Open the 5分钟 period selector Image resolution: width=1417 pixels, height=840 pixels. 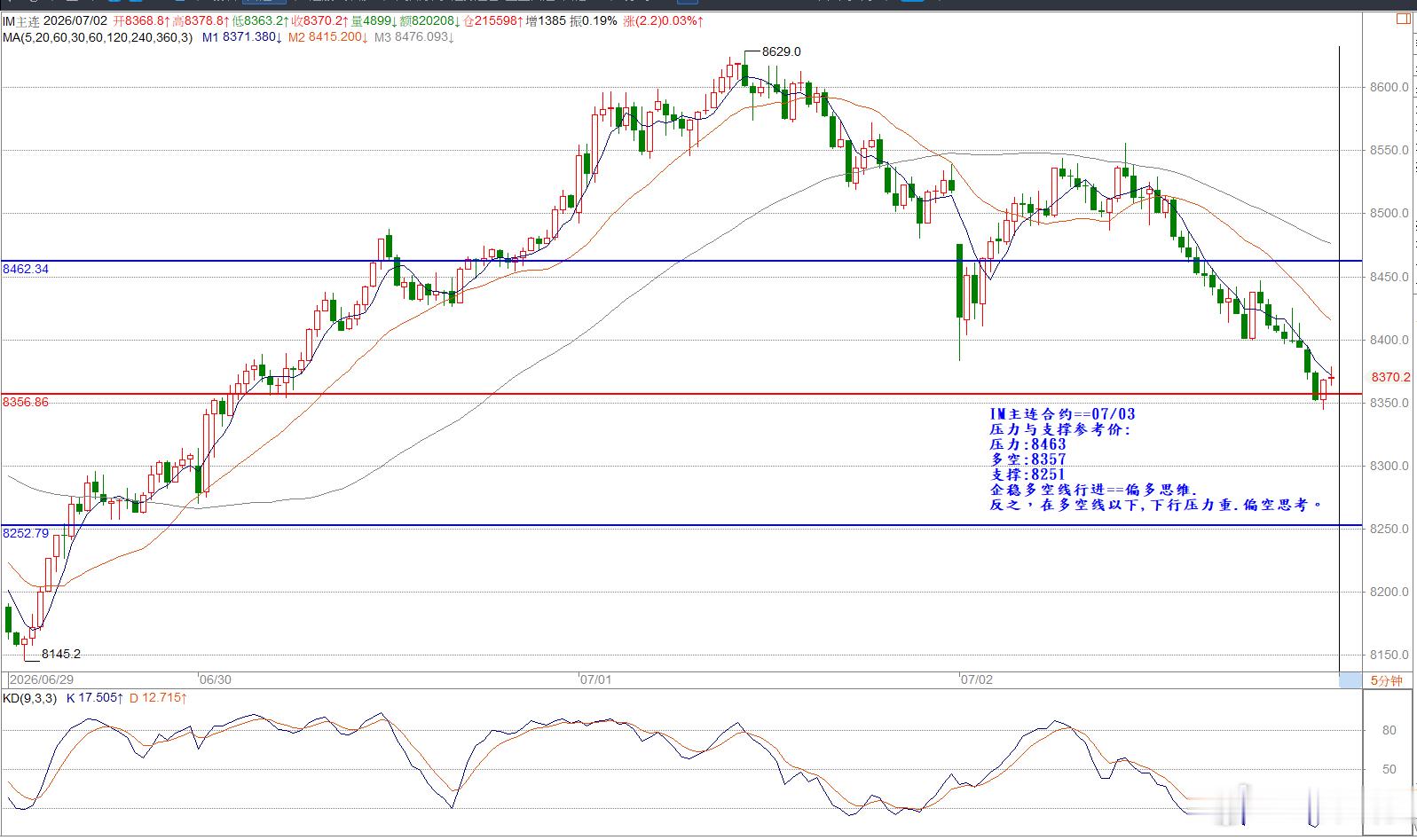coord(1386,680)
